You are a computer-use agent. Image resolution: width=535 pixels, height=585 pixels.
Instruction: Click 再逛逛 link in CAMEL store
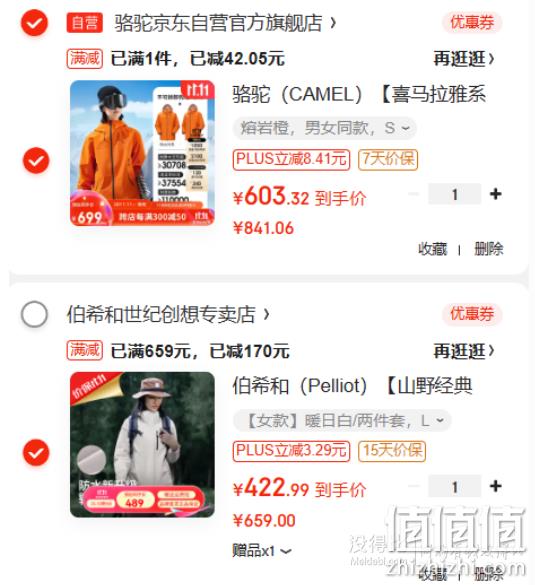point(464,59)
